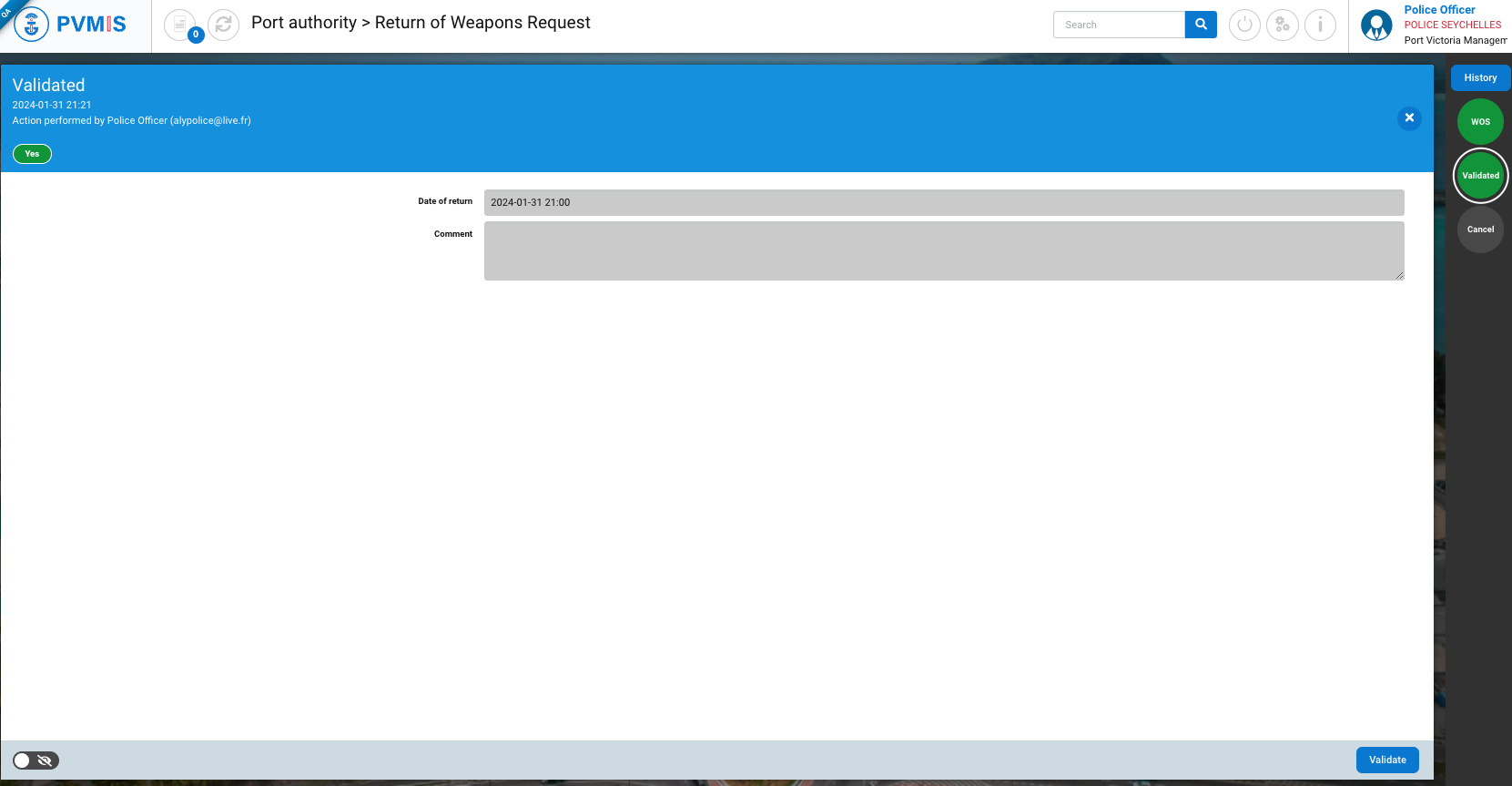The width and height of the screenshot is (1512, 786).
Task: Select the Cancel history step
Action: click(1480, 230)
